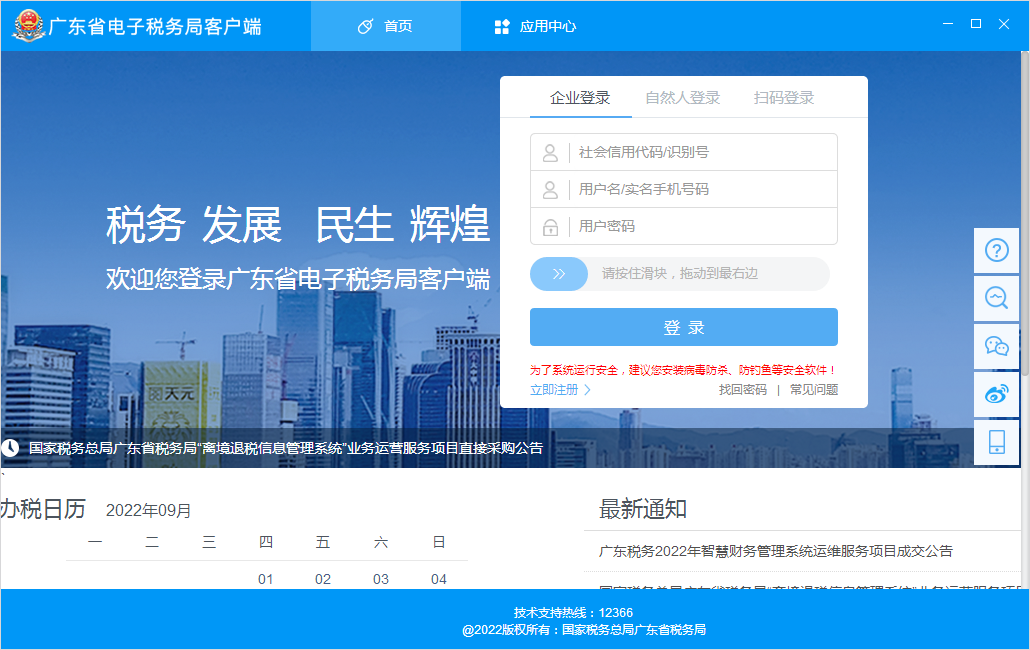Click the 技术支持热线：12366 footer text

[x=573, y=613]
